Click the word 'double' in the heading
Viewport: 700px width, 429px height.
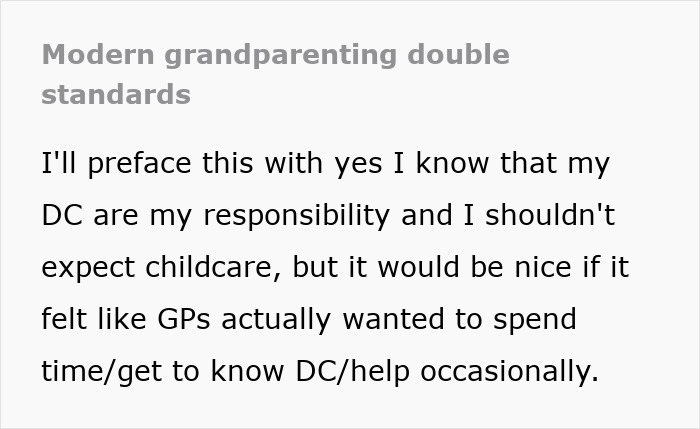458,54
